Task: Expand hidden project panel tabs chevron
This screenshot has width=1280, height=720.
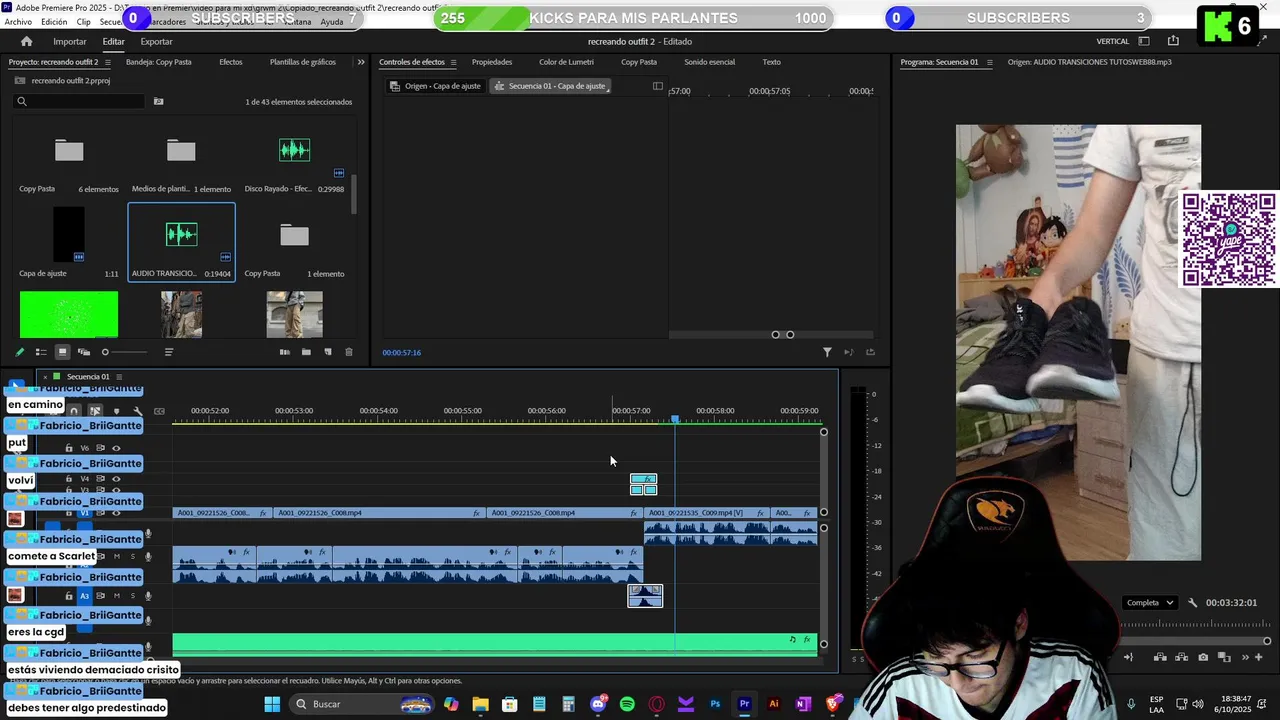Action: (361, 62)
